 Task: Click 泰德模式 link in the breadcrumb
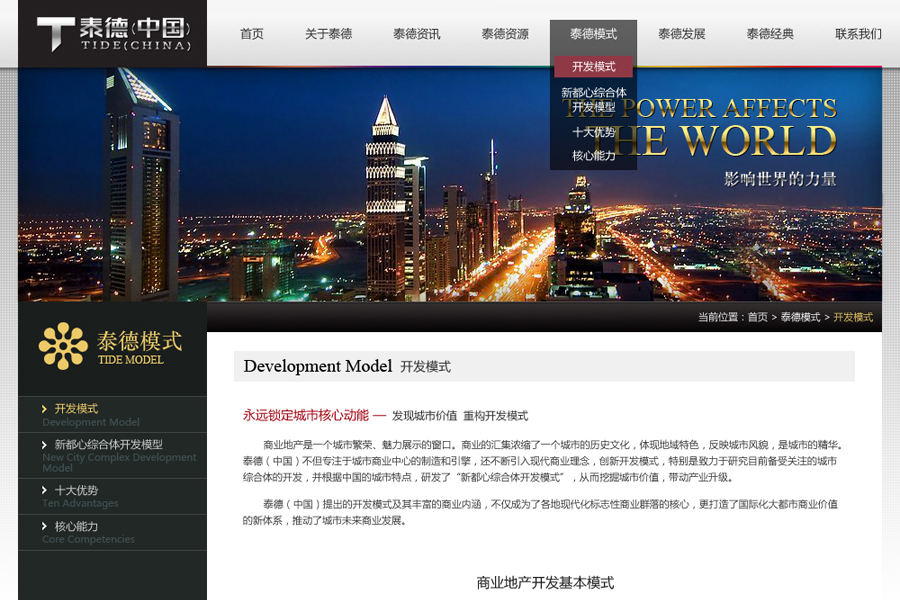[x=800, y=317]
